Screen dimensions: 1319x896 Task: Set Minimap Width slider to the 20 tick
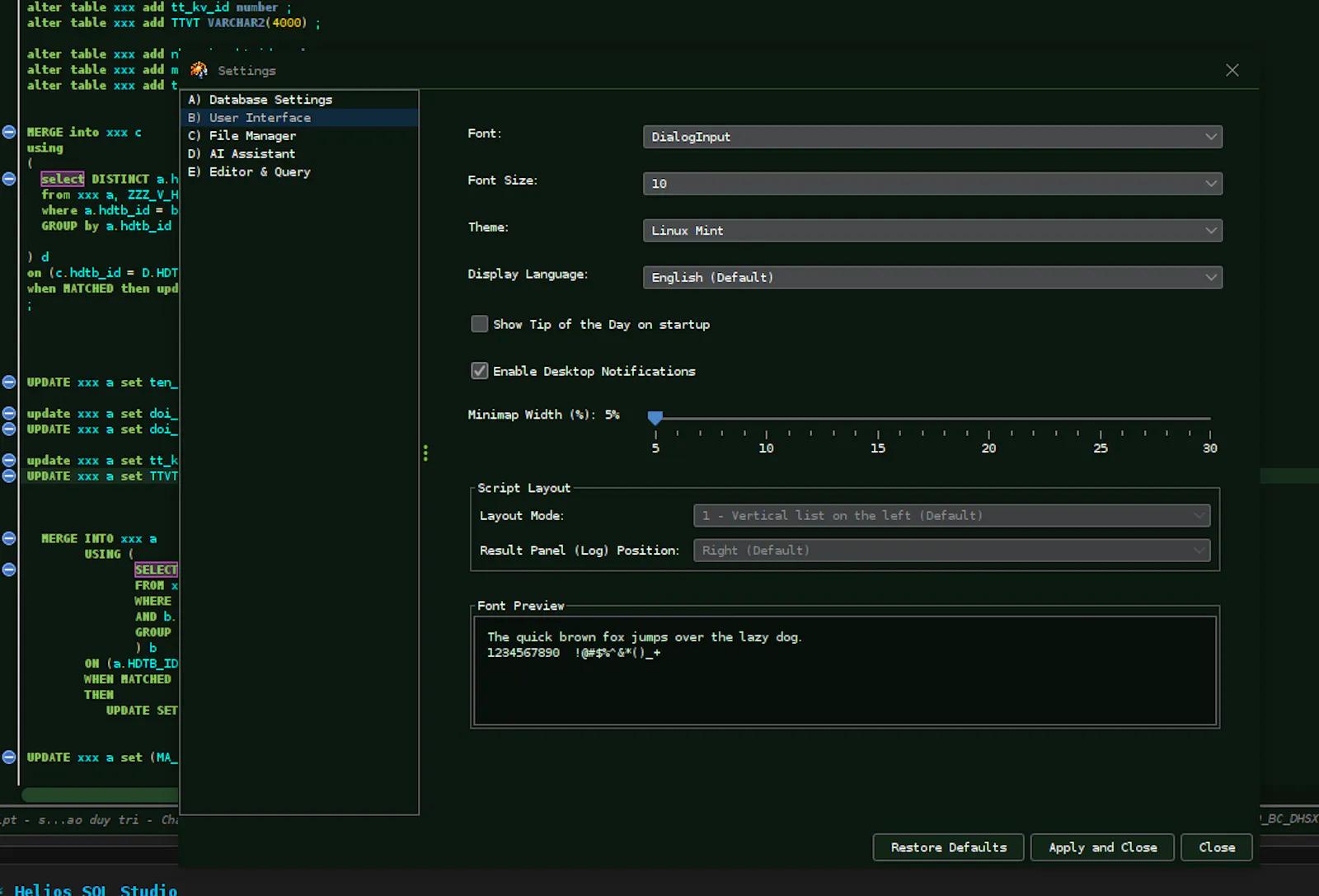[x=988, y=419]
